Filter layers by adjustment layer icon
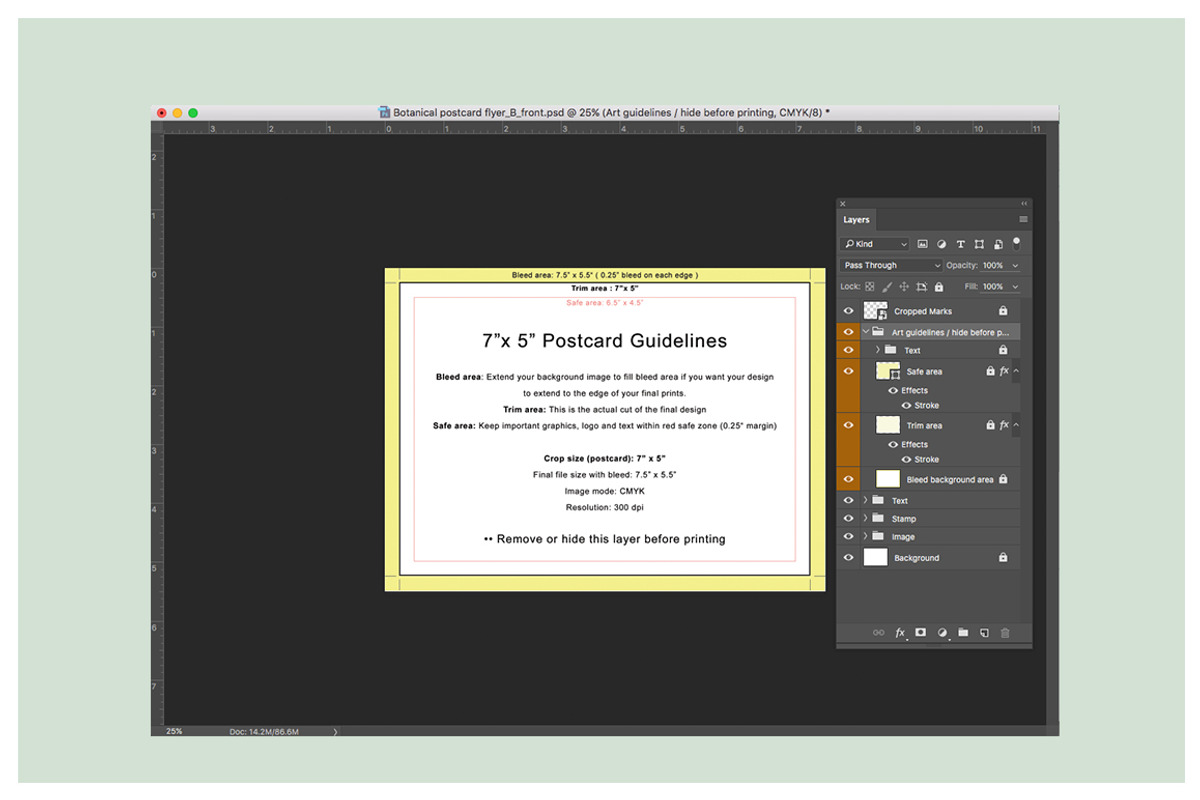The height and width of the screenshot is (800, 1200). coord(941,244)
